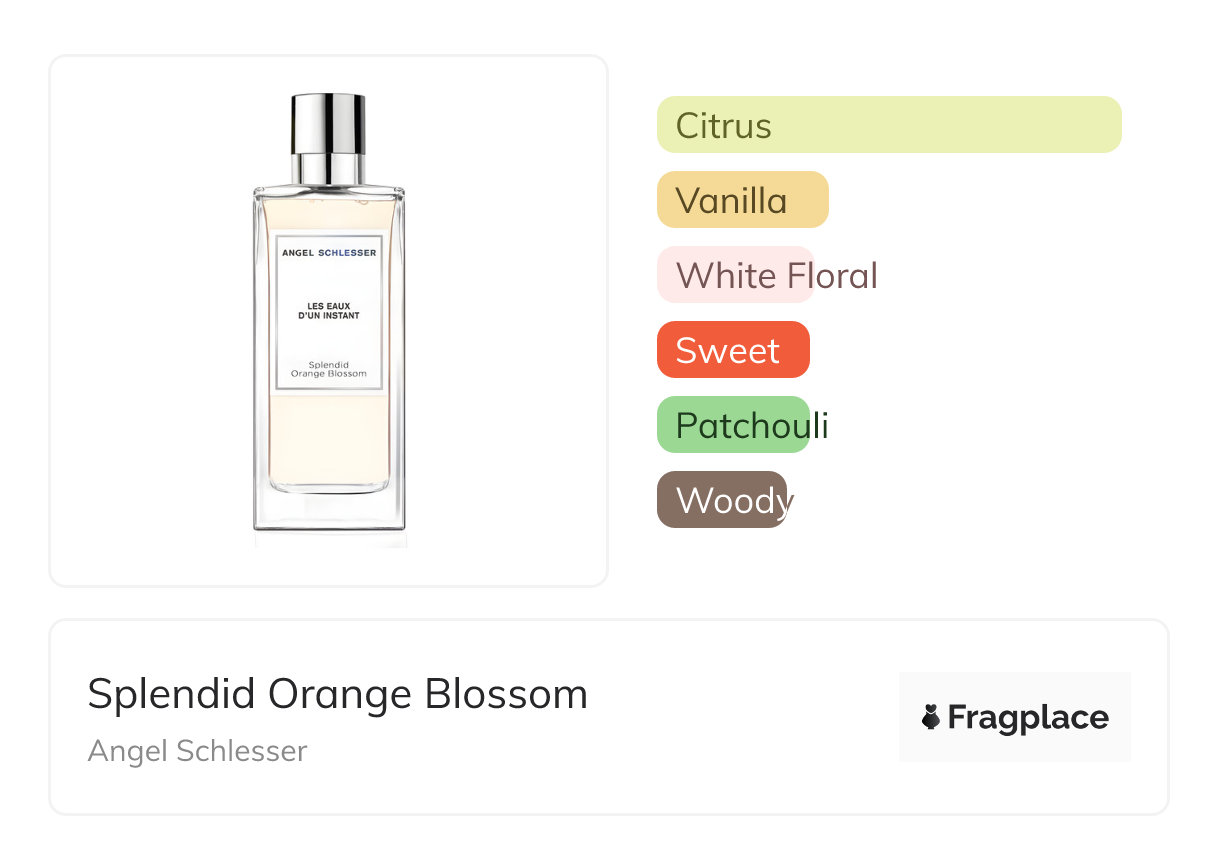Click the silver cap of the perfume bottle
Viewport: 1218px width, 864px height.
[x=328, y=124]
